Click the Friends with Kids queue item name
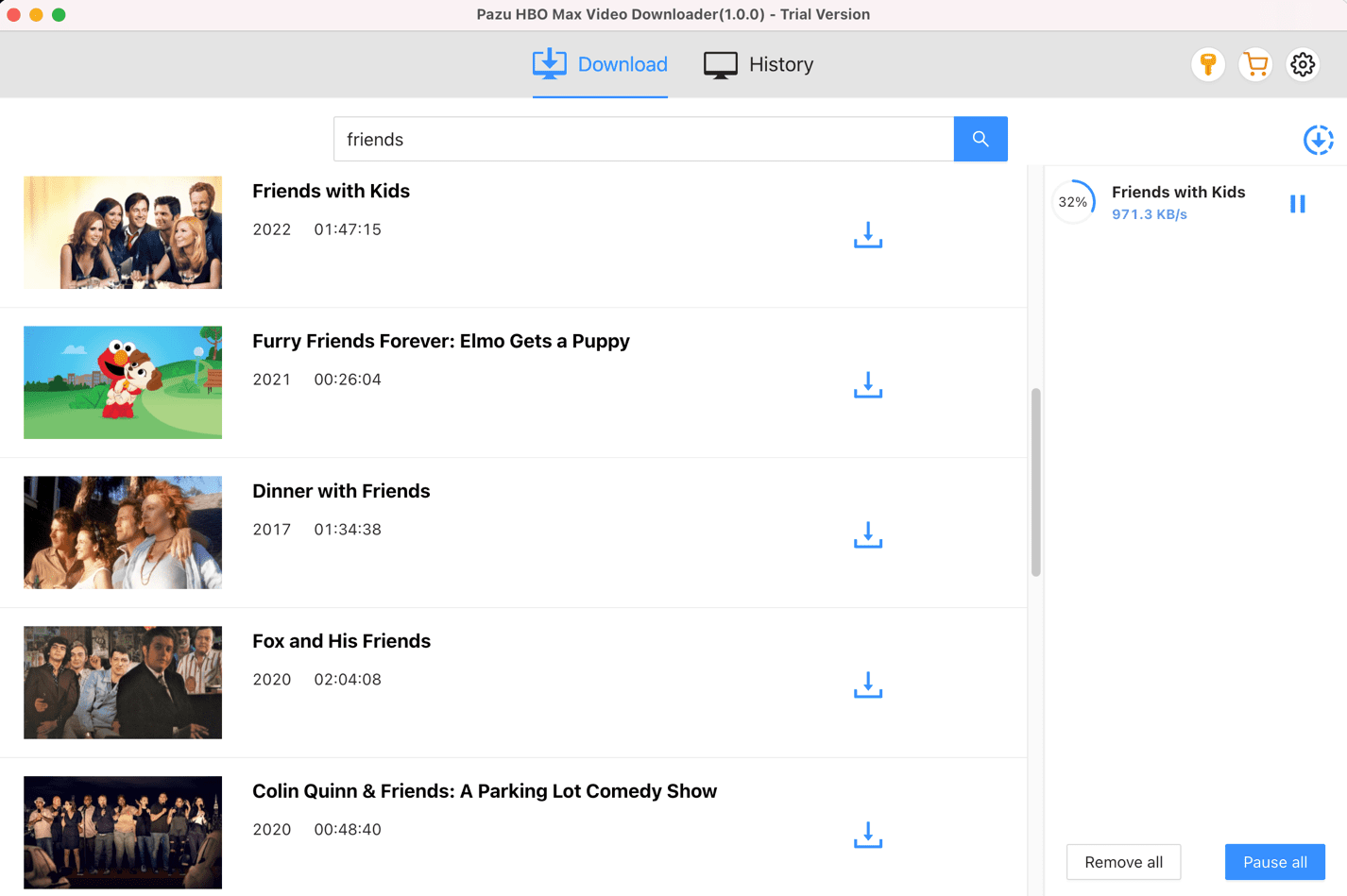This screenshot has width=1347, height=896. pos(1178,192)
